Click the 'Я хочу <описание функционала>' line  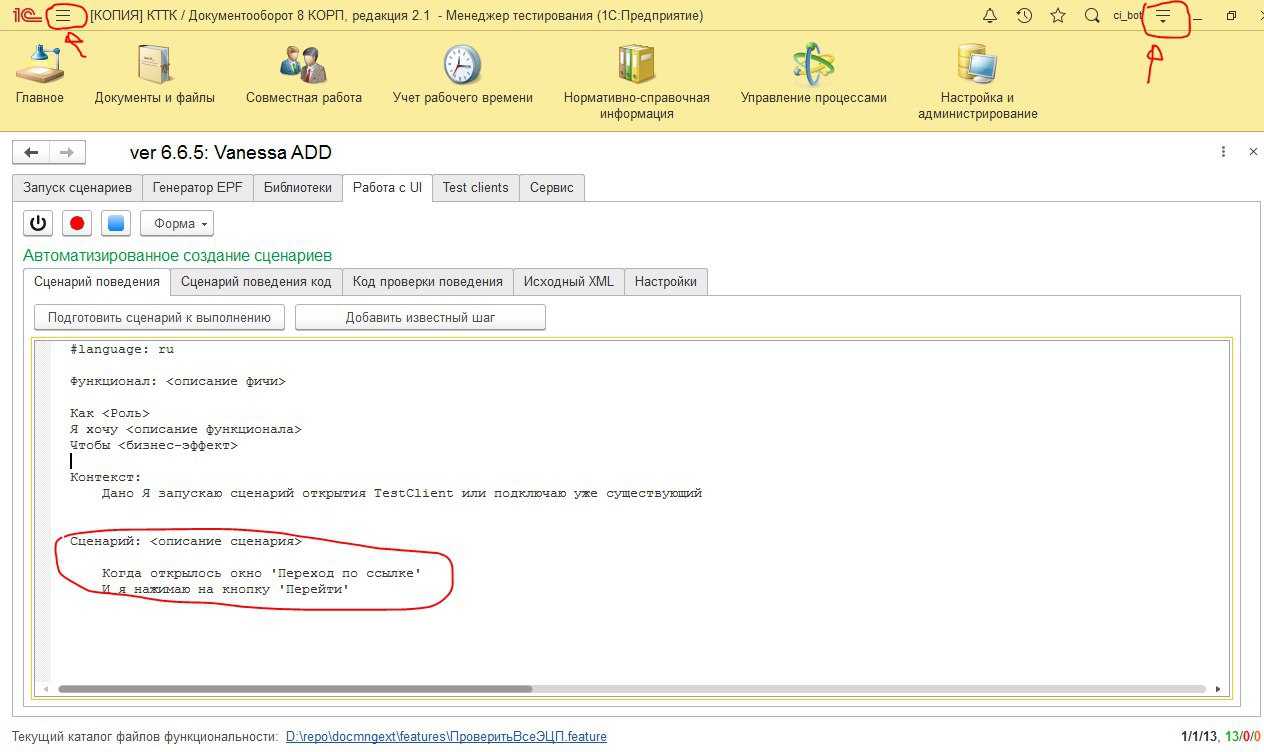coord(186,429)
